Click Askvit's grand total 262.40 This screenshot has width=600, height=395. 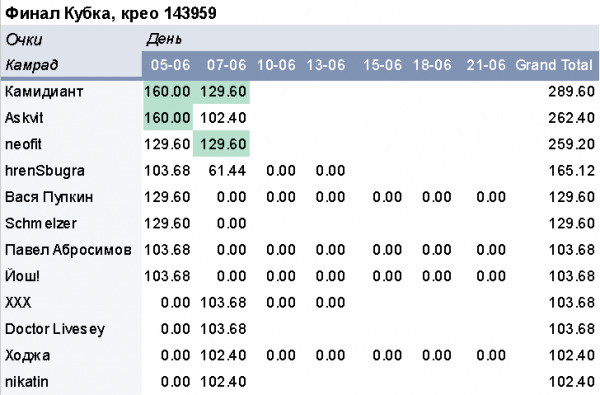point(571,118)
